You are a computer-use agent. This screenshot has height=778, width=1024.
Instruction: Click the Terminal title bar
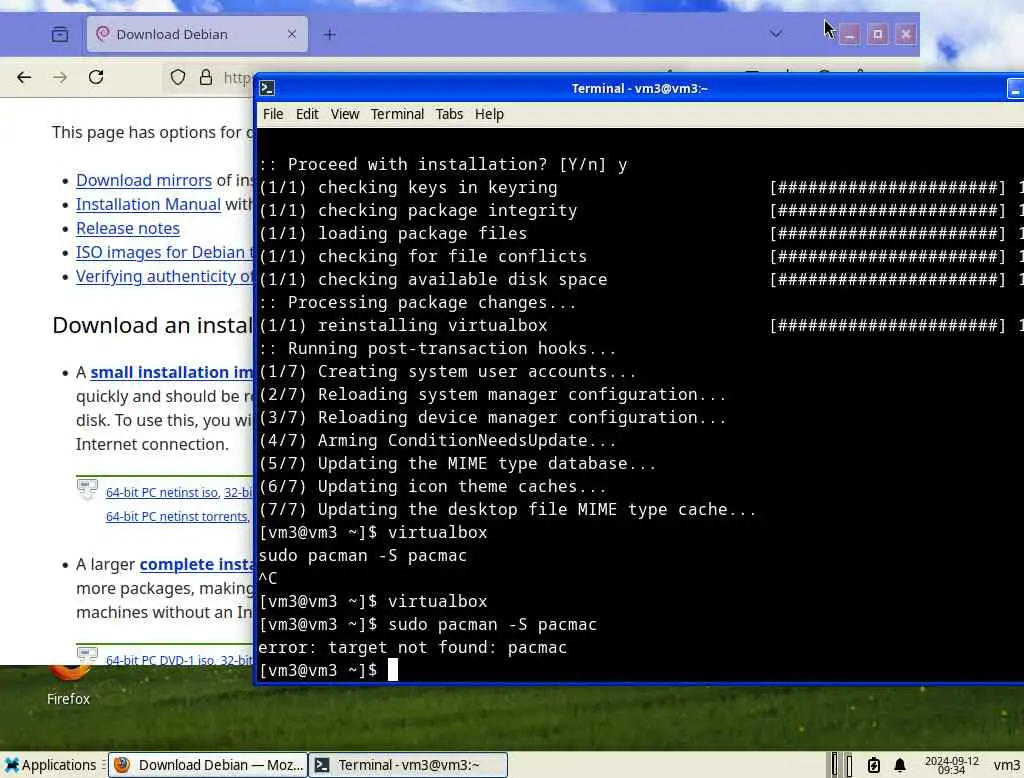click(639, 88)
